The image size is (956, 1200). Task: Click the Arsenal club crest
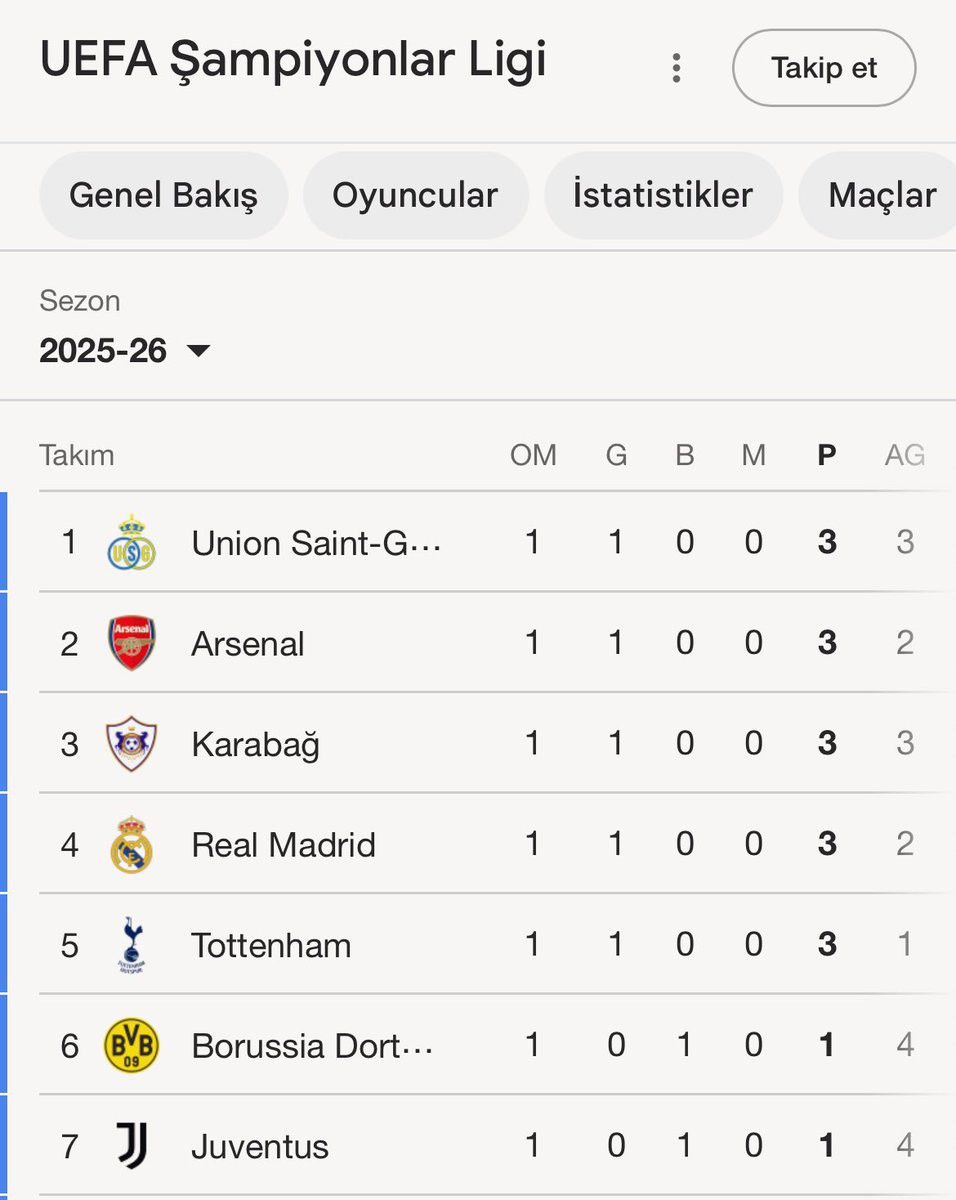[x=131, y=643]
